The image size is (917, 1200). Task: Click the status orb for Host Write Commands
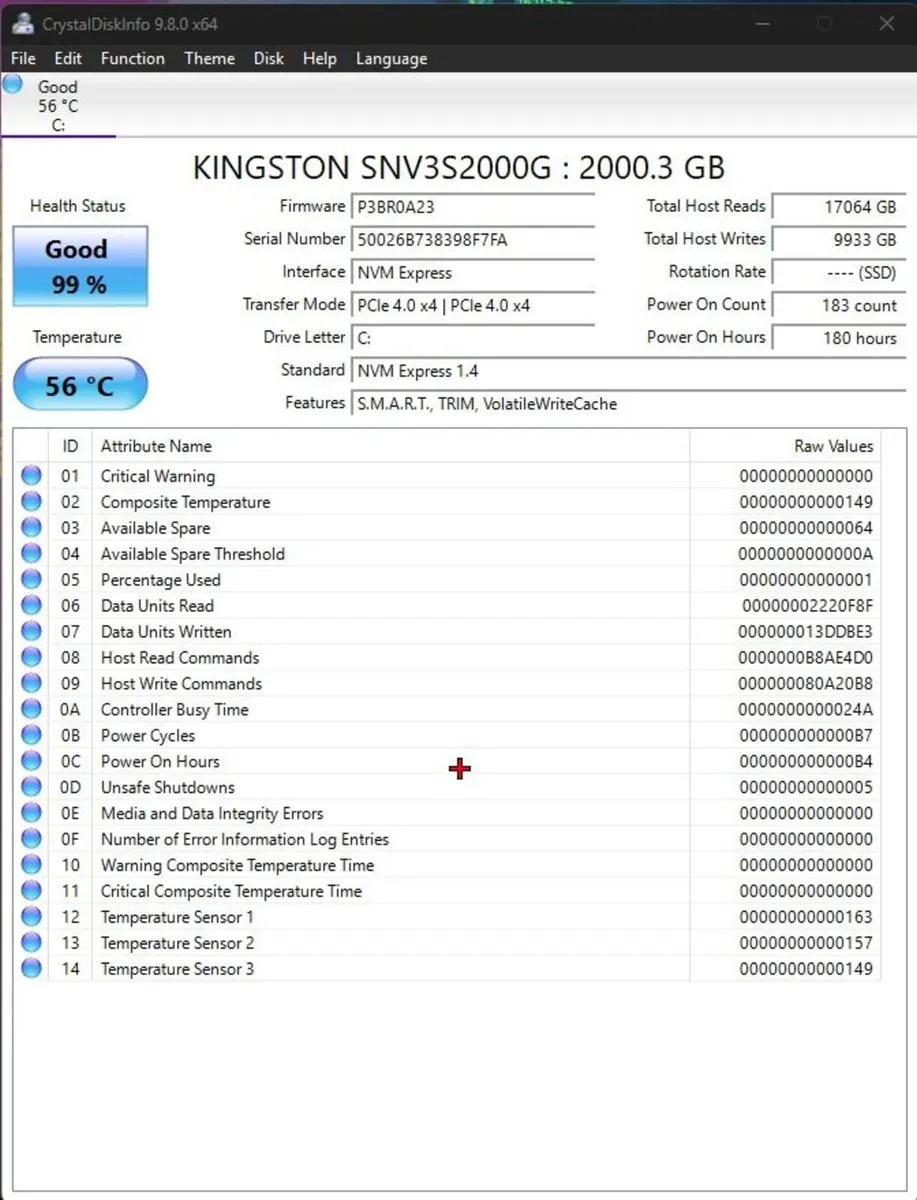32,684
